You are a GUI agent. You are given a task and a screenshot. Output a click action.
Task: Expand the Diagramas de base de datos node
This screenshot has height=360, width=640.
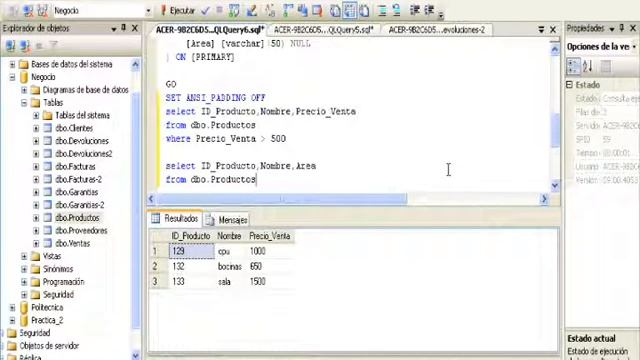[24, 90]
